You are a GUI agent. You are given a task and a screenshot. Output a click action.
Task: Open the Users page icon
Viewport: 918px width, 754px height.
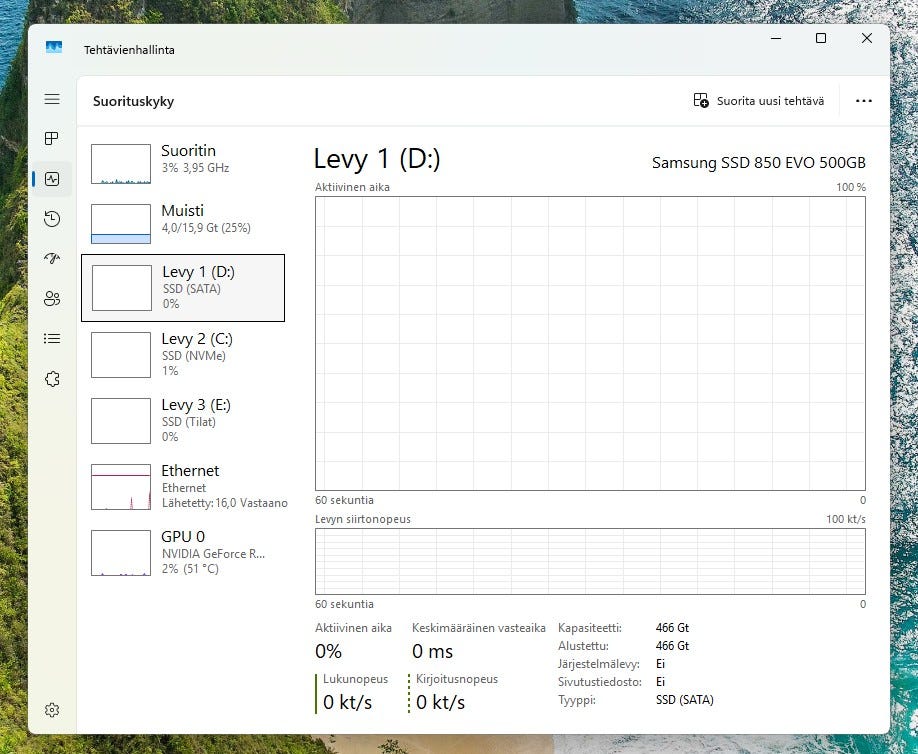[52, 299]
